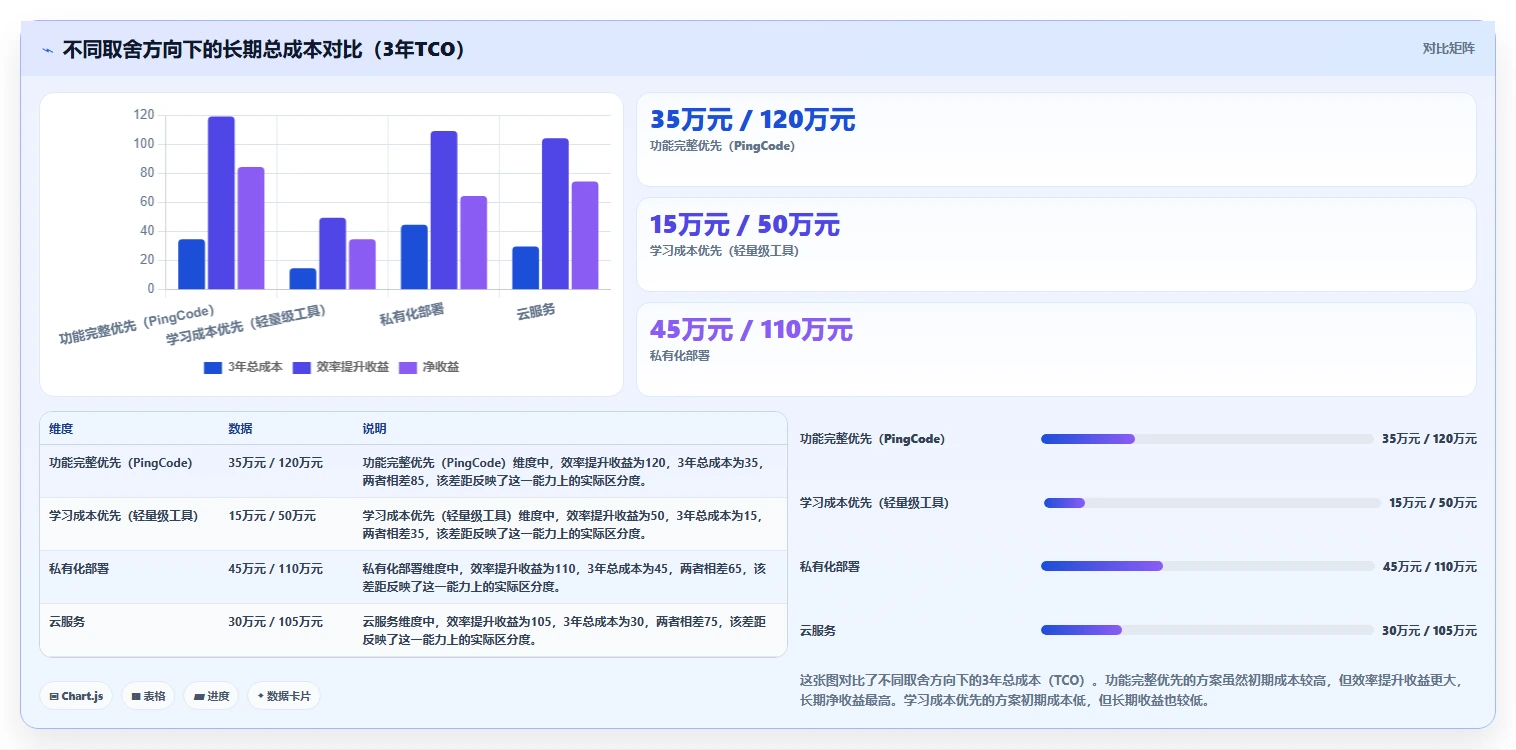Screen dimensions: 1516x750
Task: Click the 数据卡片 tag
Action: click(x=284, y=696)
